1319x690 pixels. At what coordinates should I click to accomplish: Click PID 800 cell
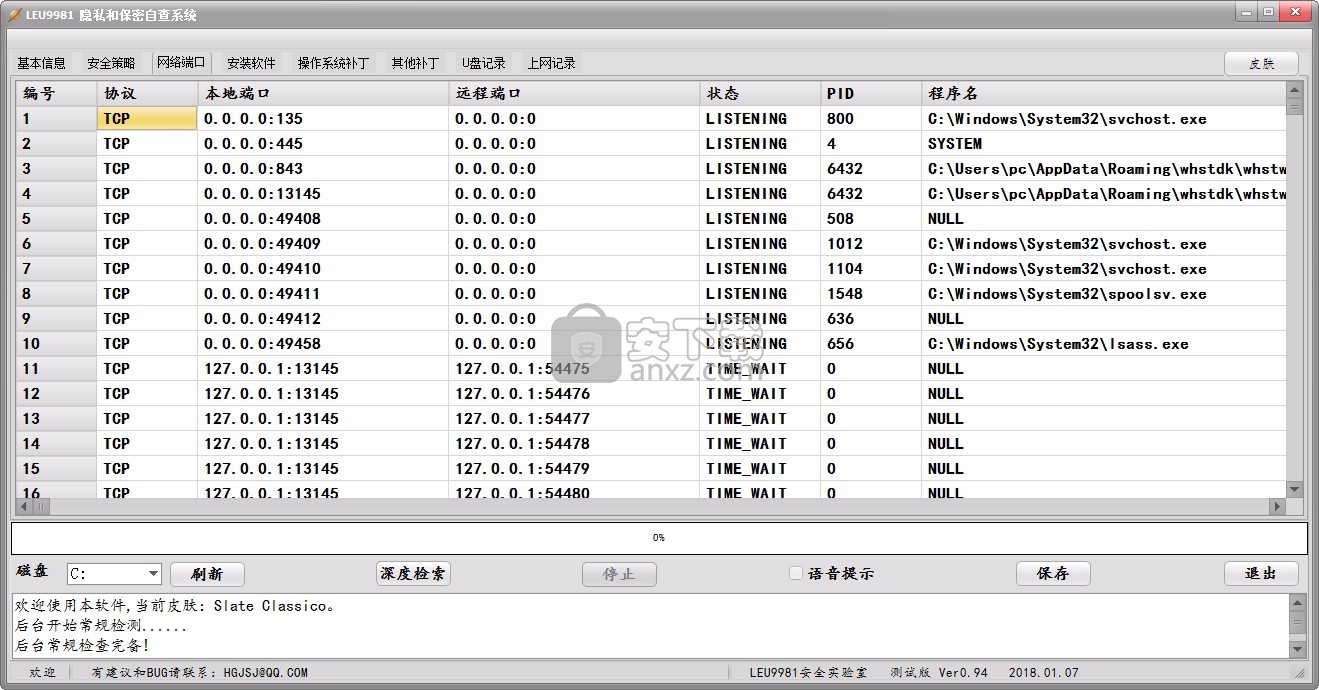click(x=871, y=118)
